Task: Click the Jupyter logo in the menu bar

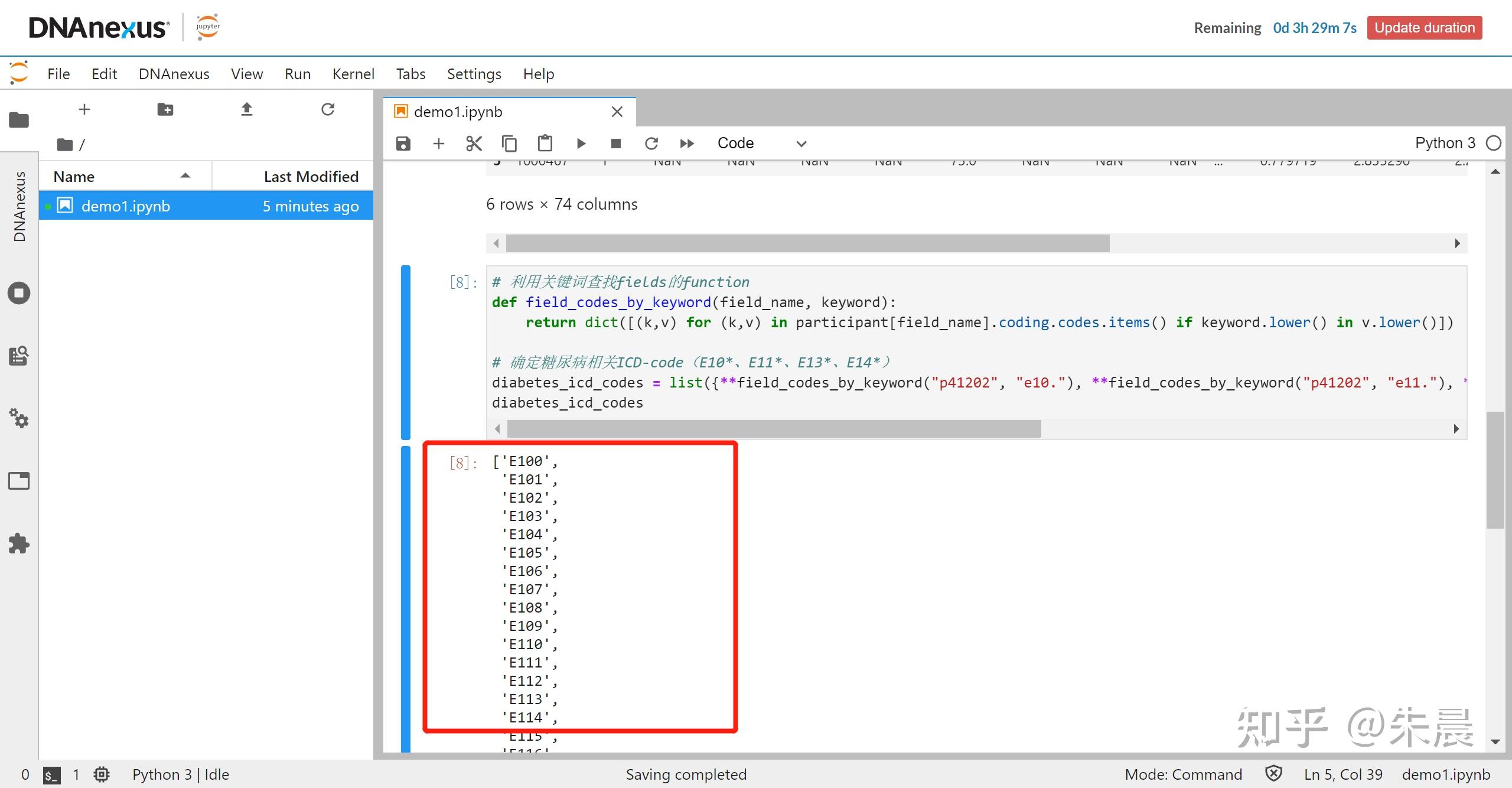Action: [x=19, y=73]
